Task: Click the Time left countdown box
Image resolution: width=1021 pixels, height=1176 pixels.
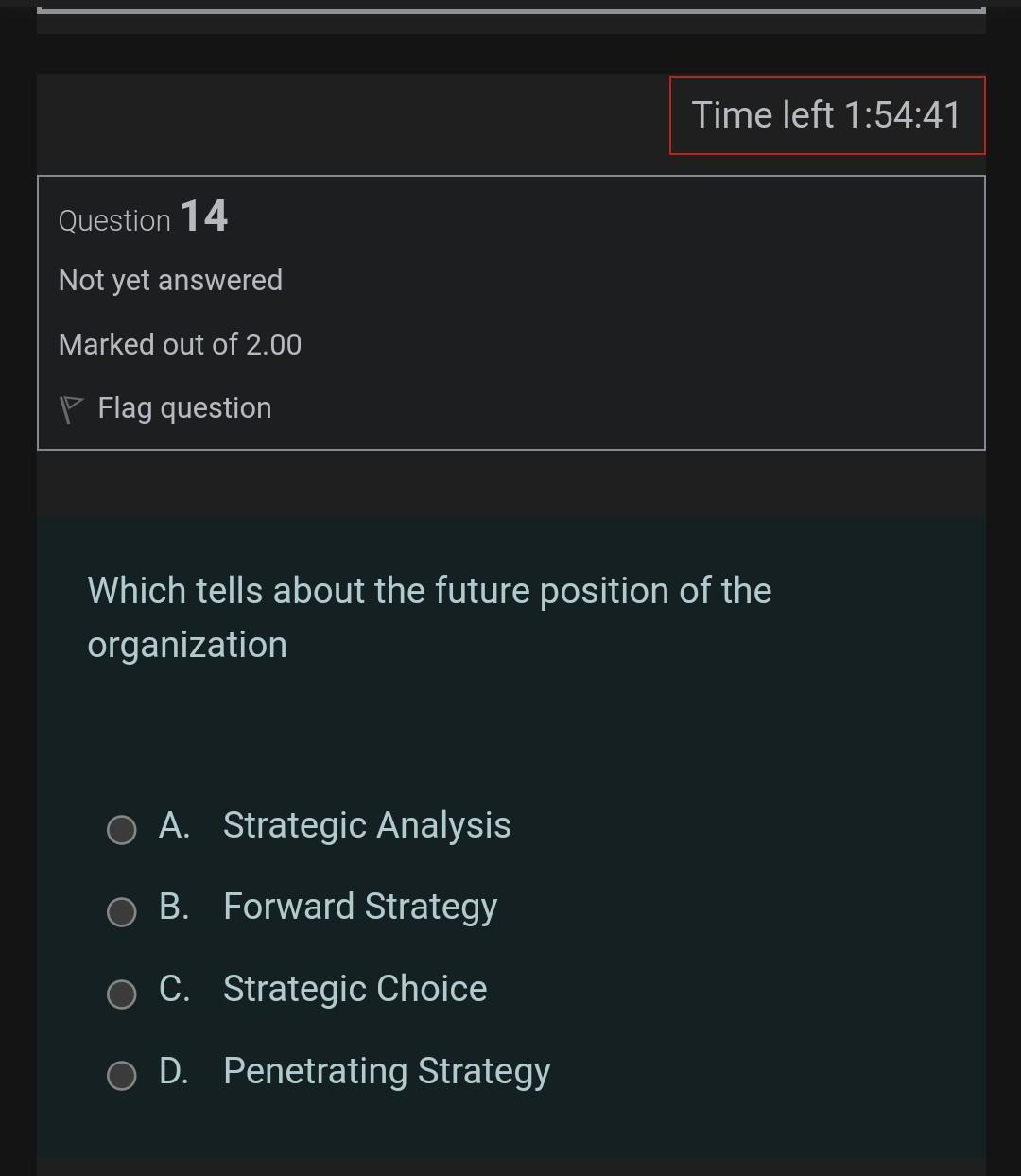Action: coord(826,114)
